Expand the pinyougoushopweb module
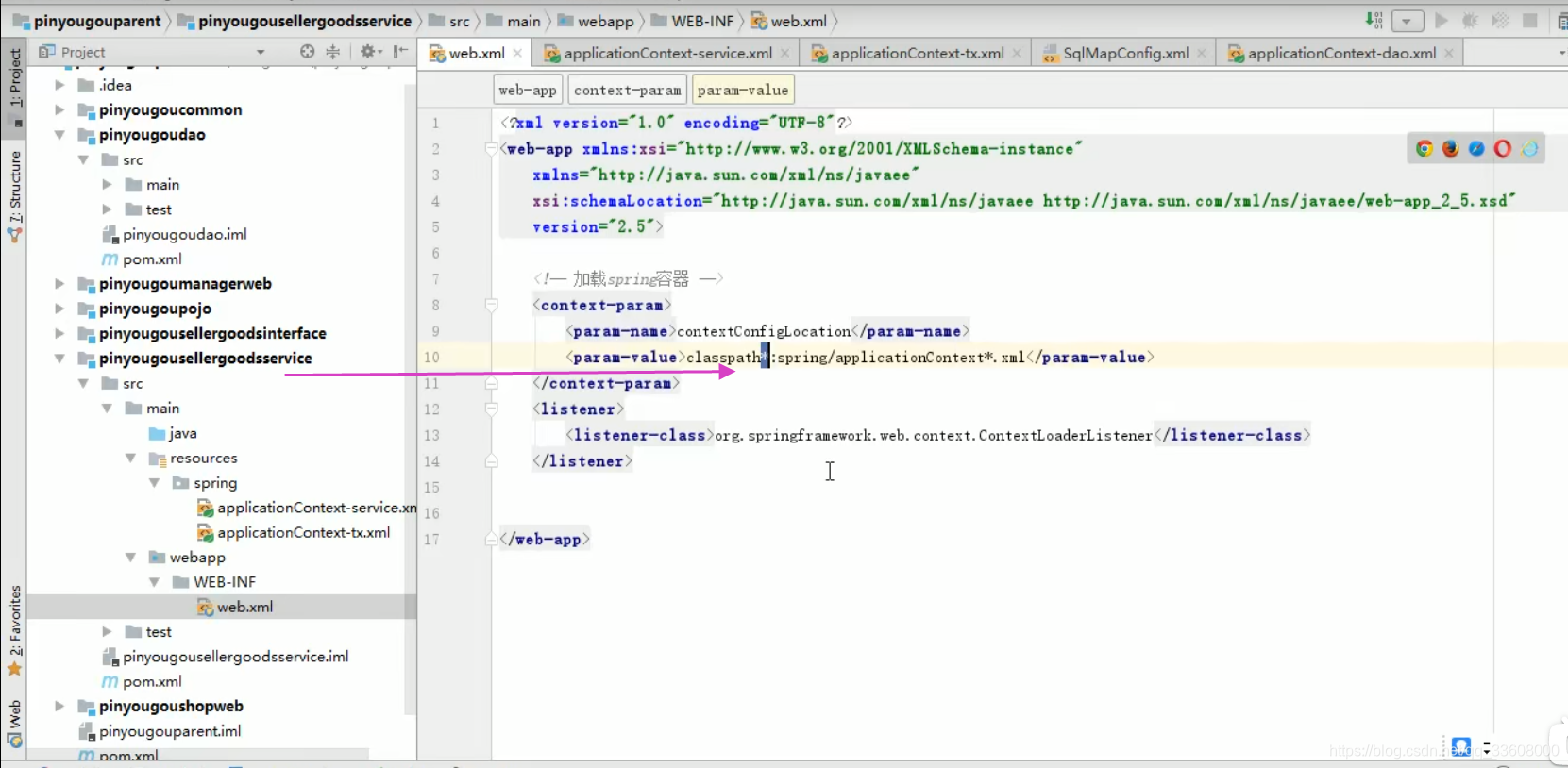1568x768 pixels. click(x=59, y=706)
